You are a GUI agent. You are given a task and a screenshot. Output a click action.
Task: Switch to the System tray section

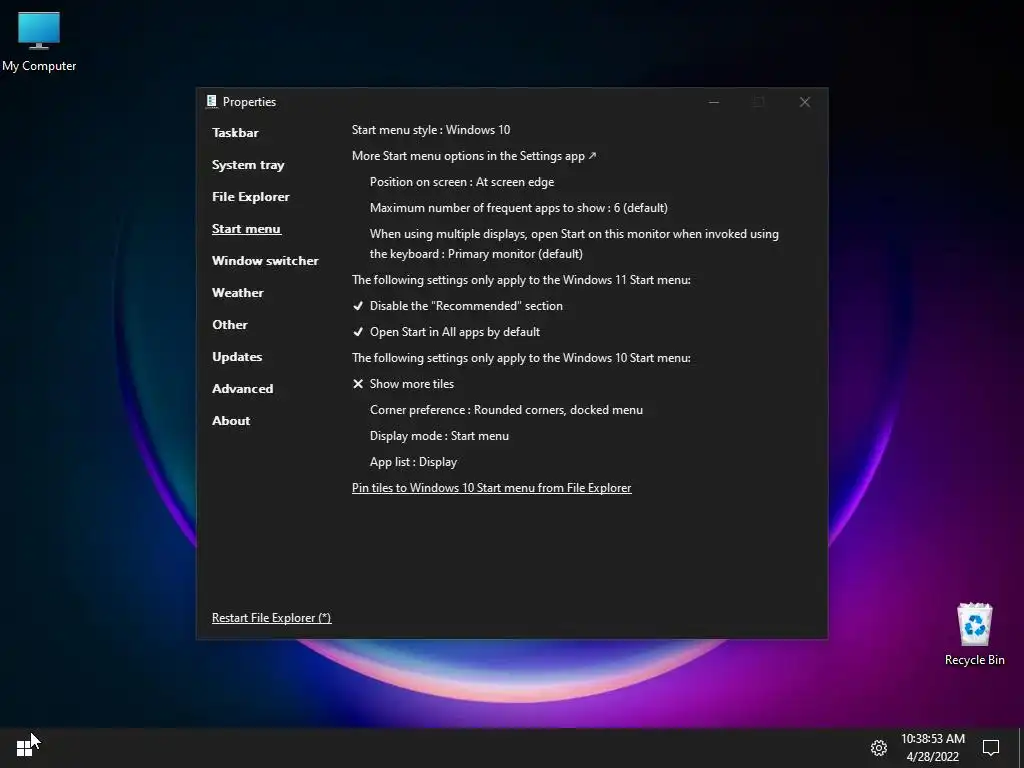point(248,165)
